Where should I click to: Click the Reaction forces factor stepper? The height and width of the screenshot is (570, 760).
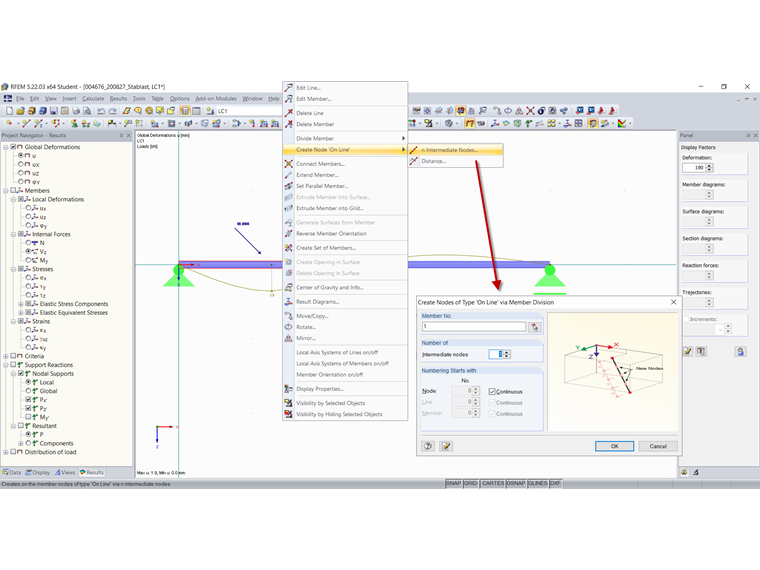coord(710,275)
